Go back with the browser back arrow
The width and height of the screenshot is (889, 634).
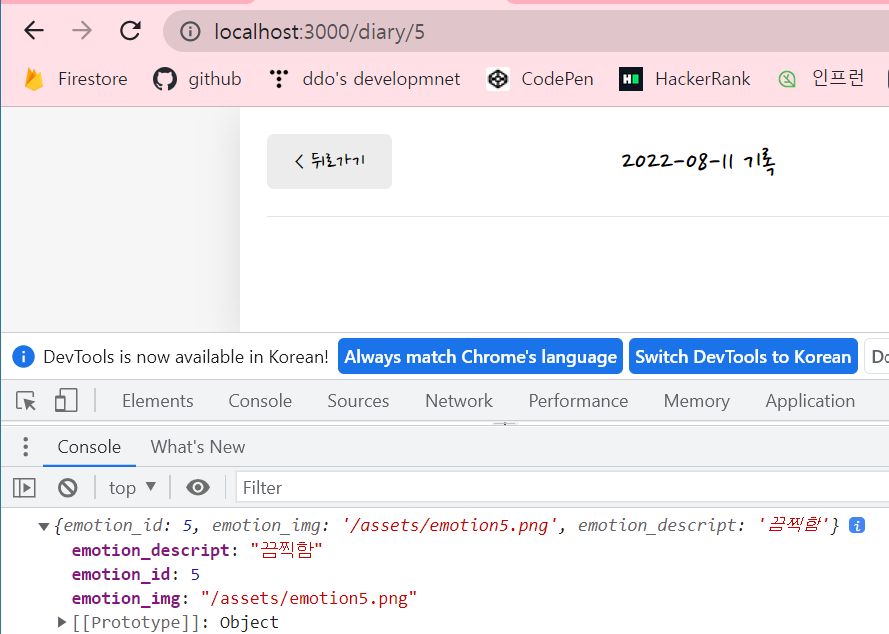click(34, 31)
